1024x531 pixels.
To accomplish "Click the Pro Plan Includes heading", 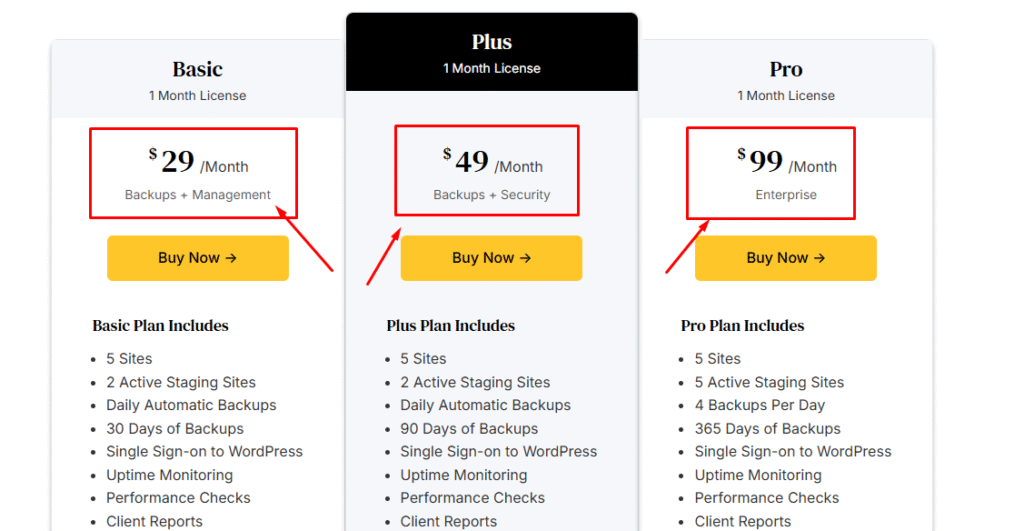I will [743, 325].
